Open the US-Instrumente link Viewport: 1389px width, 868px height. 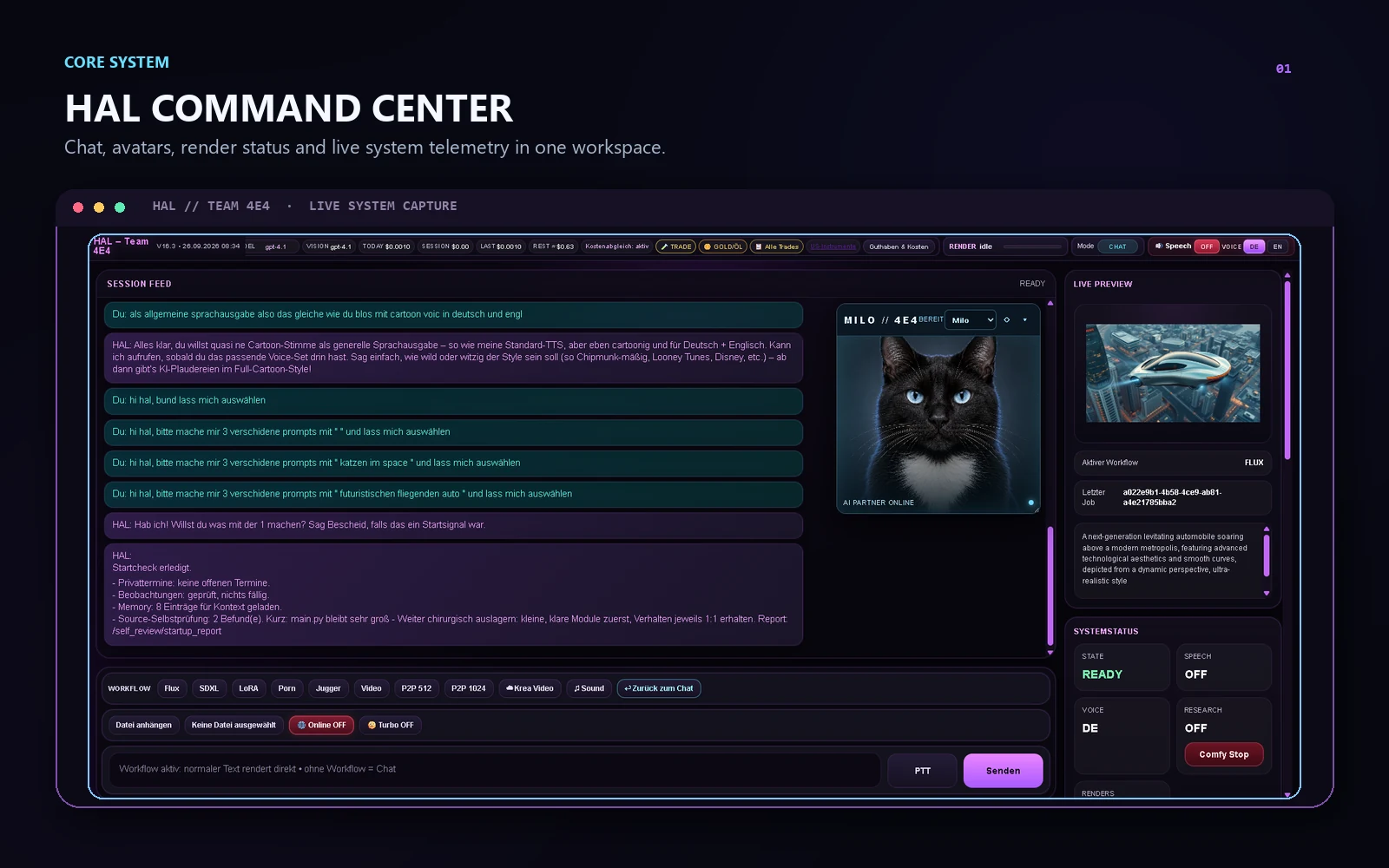coord(833,247)
